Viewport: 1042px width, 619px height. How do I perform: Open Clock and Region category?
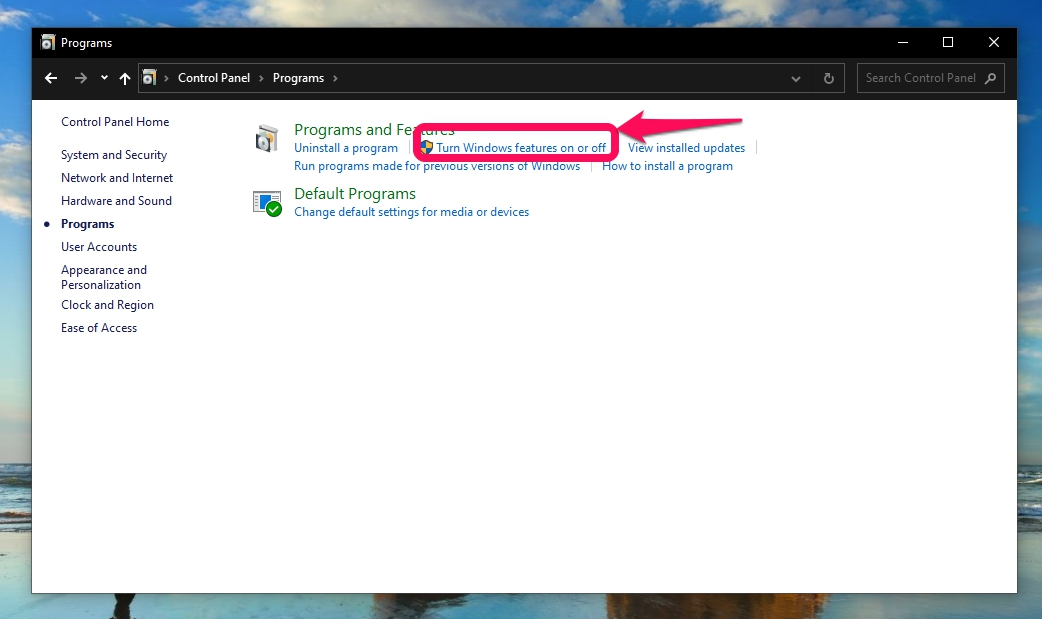point(107,305)
